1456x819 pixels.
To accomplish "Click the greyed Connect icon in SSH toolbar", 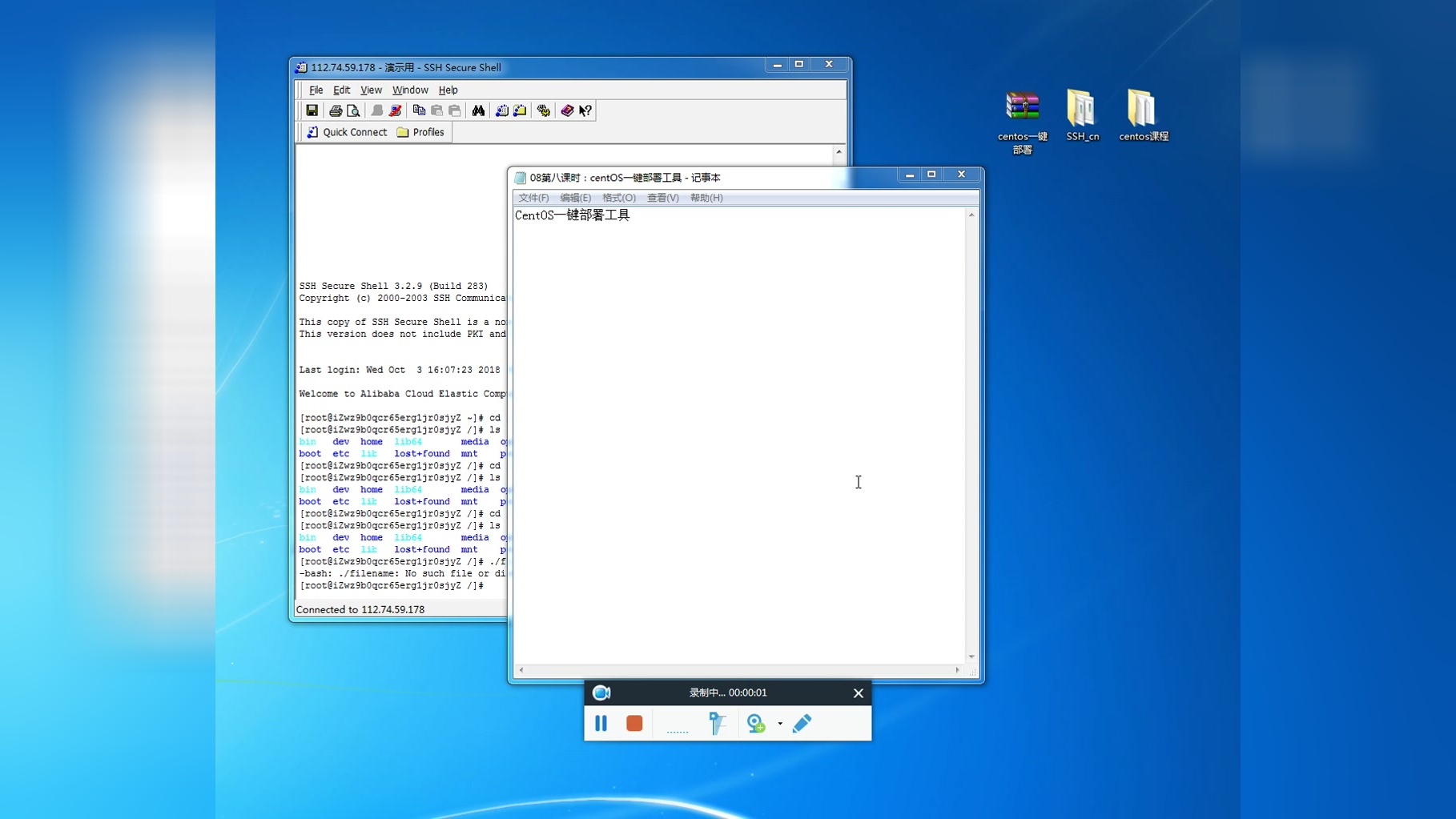I will (377, 110).
